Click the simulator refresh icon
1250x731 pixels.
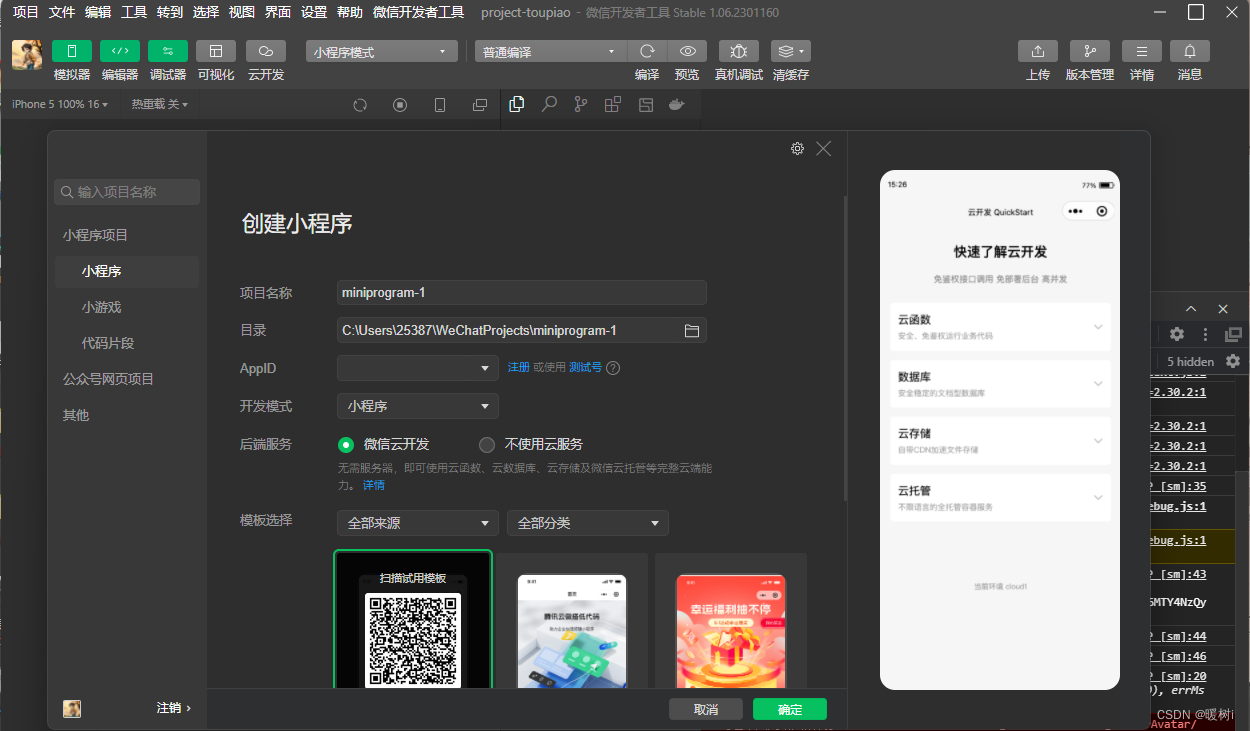pos(361,104)
